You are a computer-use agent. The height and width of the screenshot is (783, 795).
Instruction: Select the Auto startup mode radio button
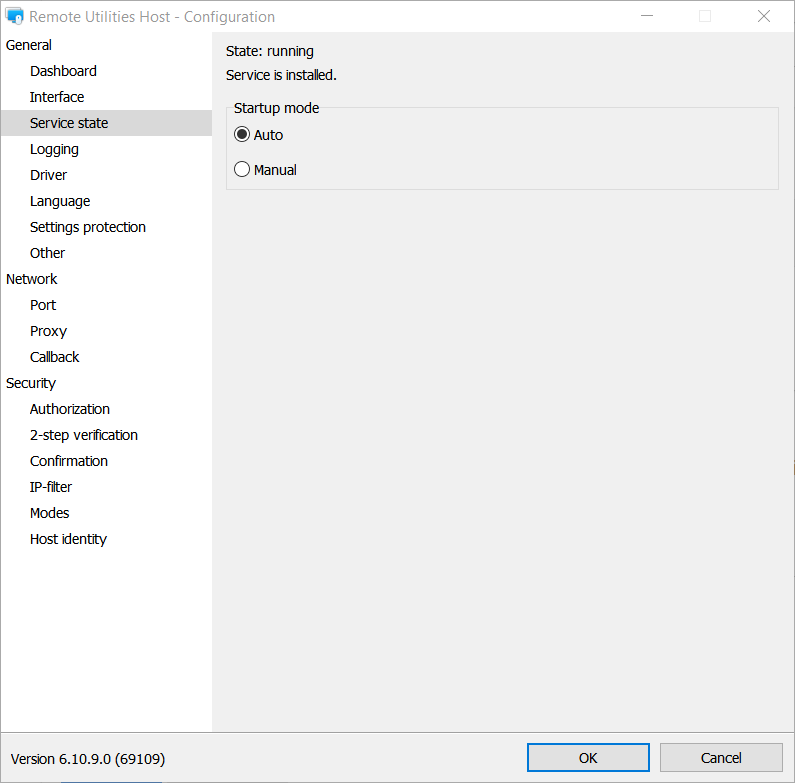coord(242,135)
